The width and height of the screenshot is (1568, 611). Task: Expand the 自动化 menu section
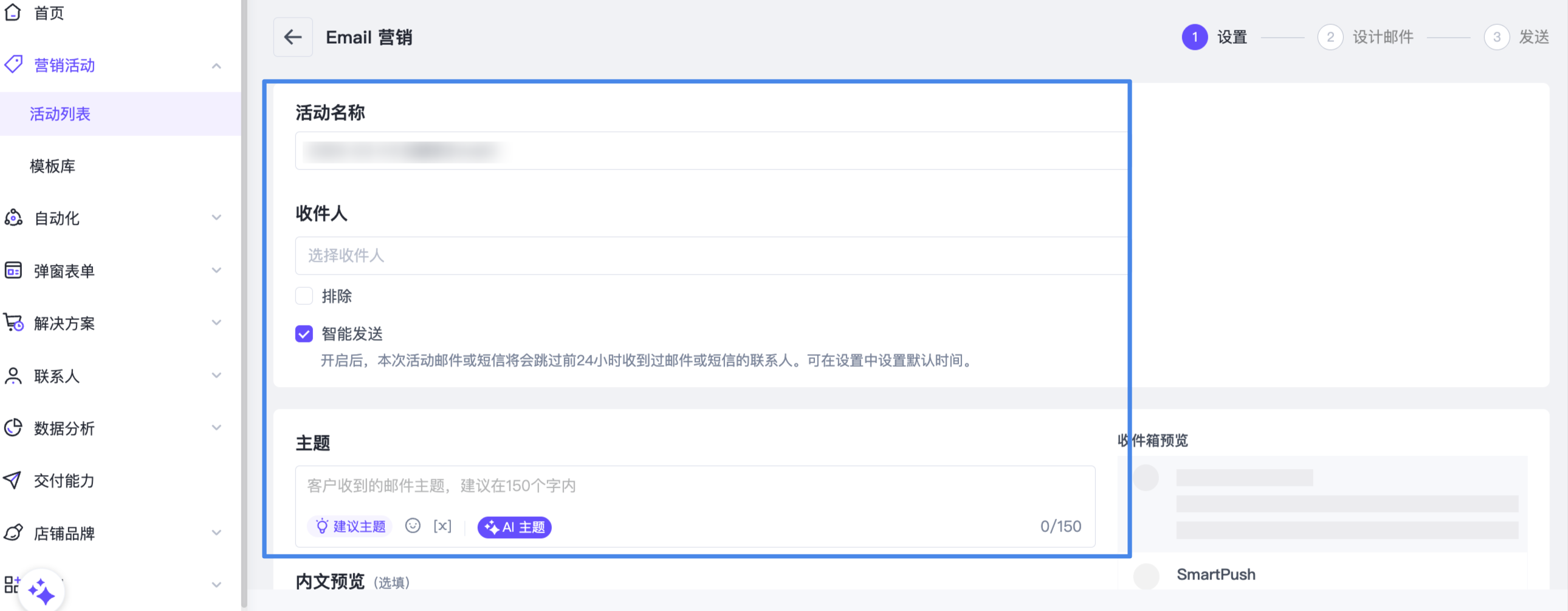(216, 218)
